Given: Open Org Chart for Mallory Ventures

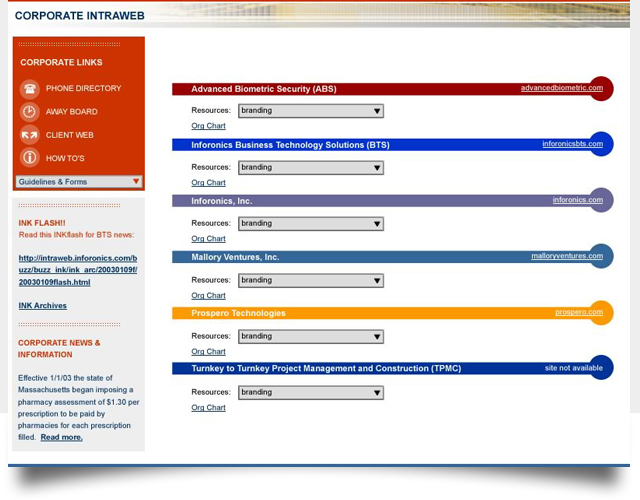Looking at the screenshot, I should pos(208,295).
